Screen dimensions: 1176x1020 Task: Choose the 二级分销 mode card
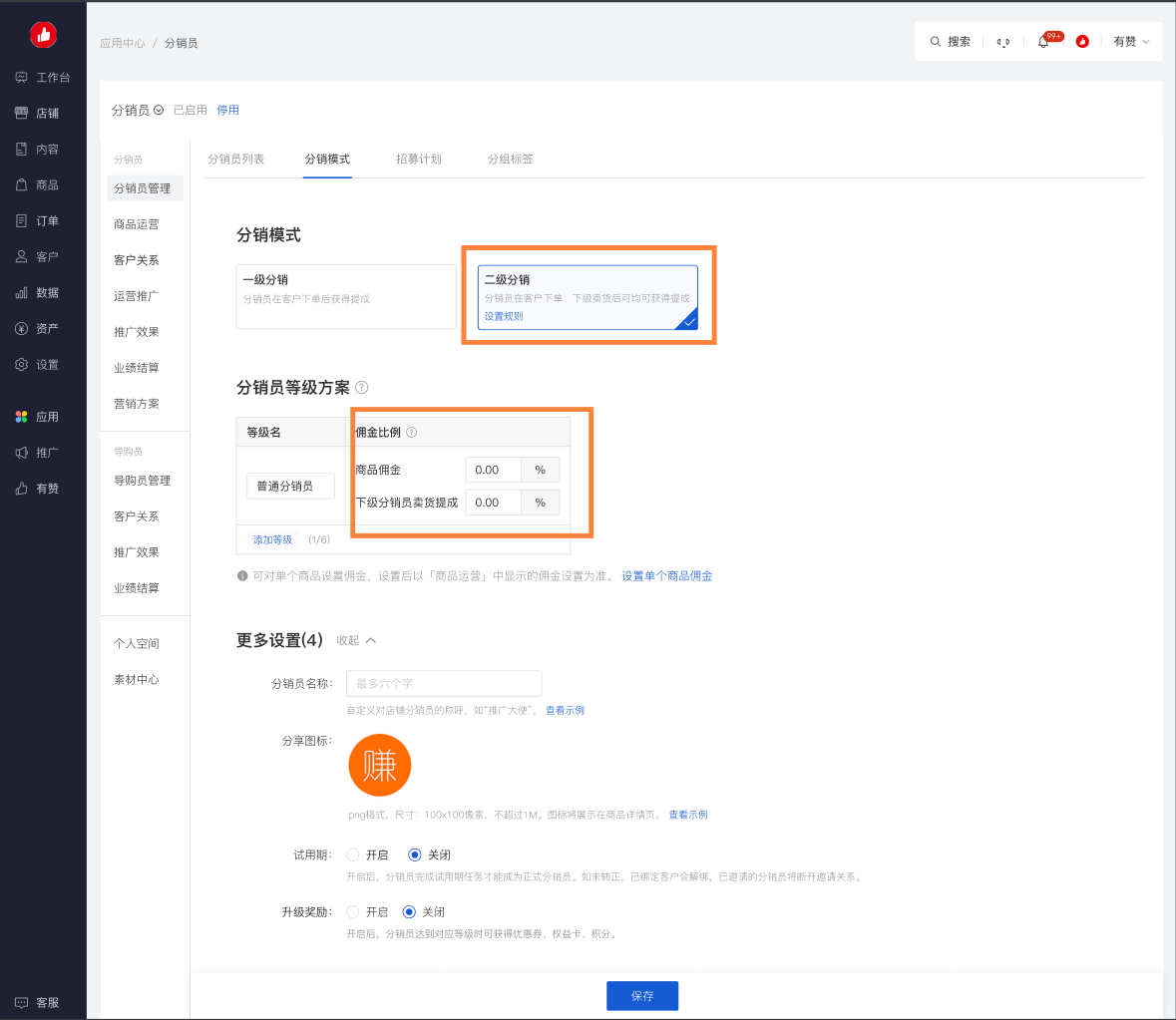588,297
